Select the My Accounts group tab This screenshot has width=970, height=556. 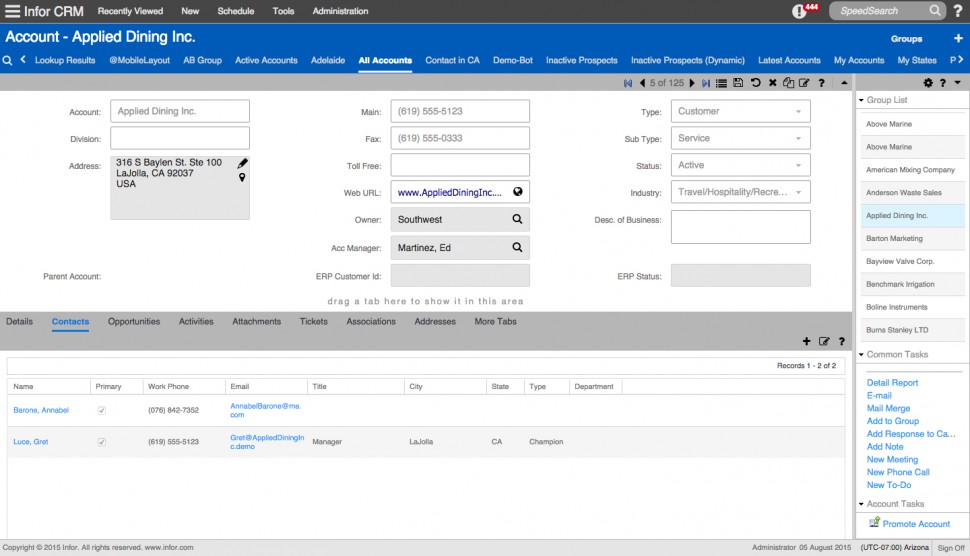(x=859, y=60)
